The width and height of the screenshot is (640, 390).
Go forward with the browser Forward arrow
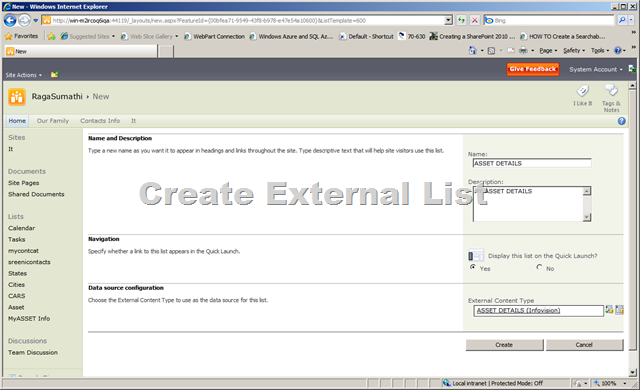point(24,20)
